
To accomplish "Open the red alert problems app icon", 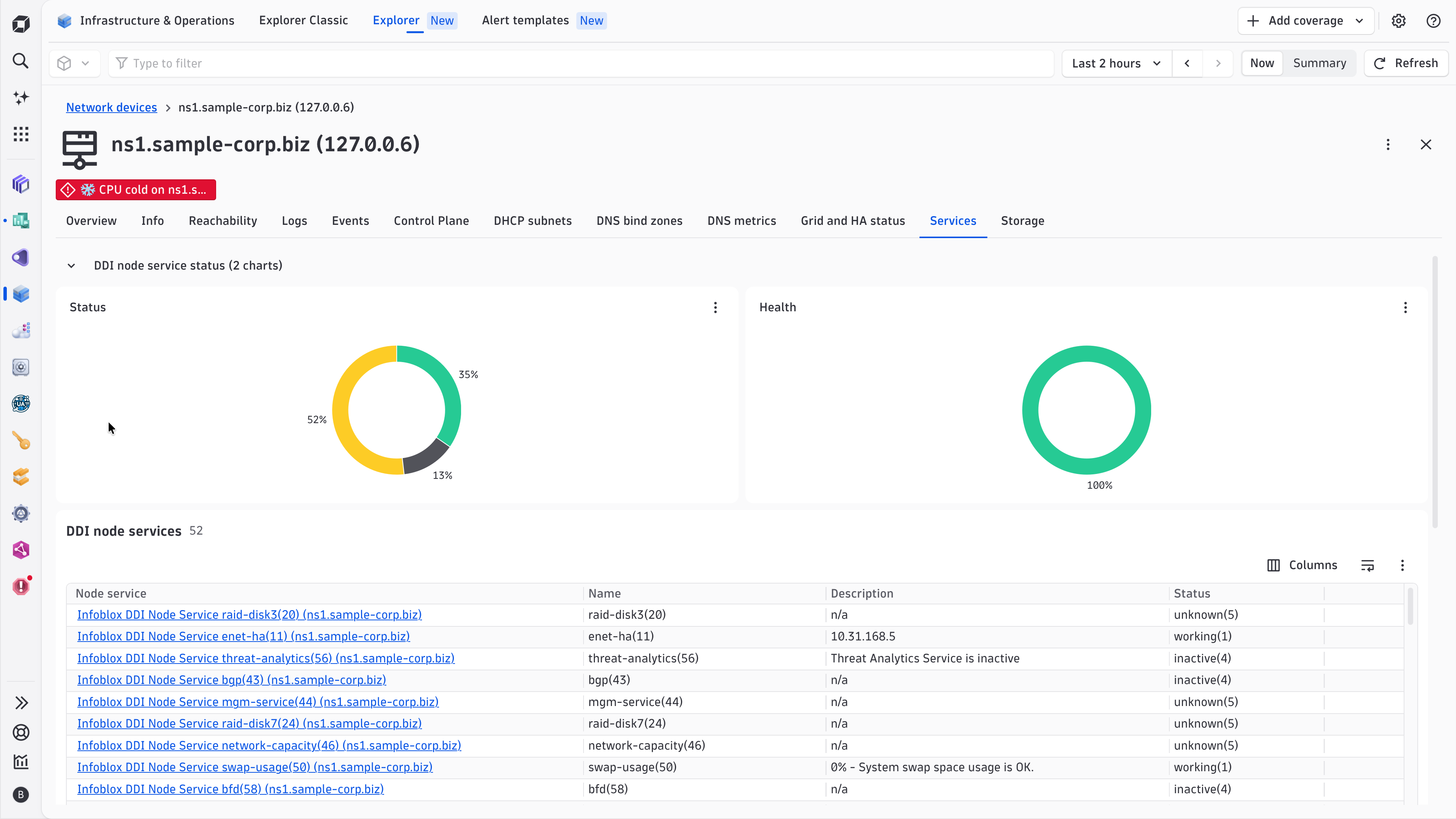I will [x=21, y=586].
